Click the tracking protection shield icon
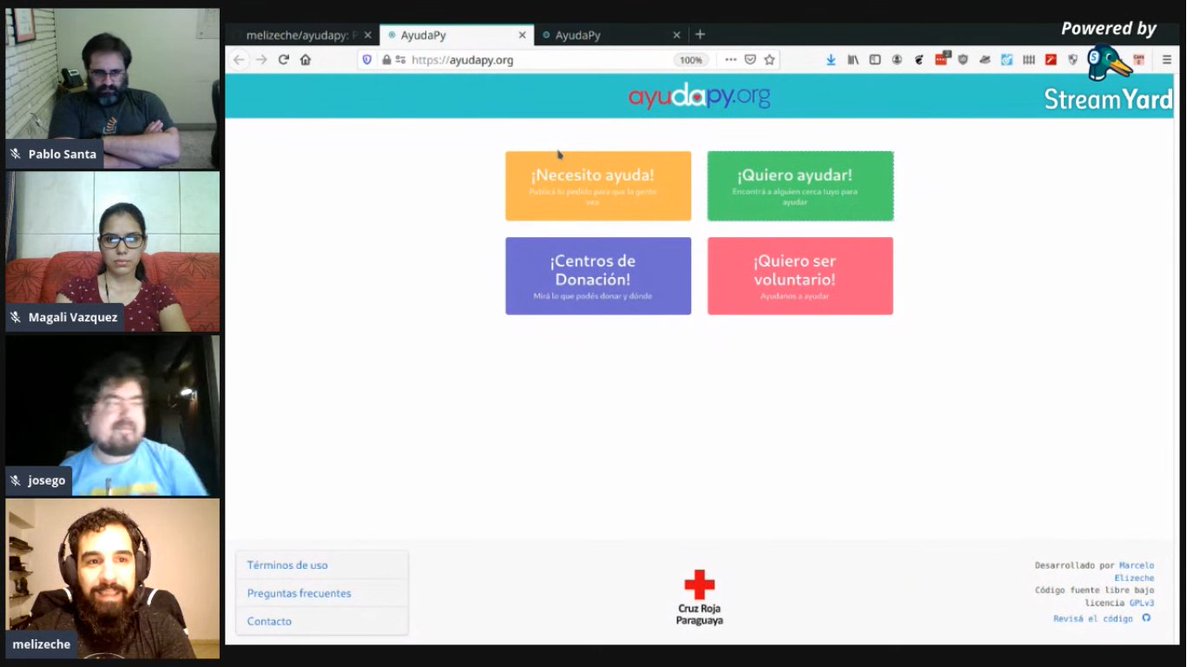Screen dimensions: 1200x667 click(367, 60)
